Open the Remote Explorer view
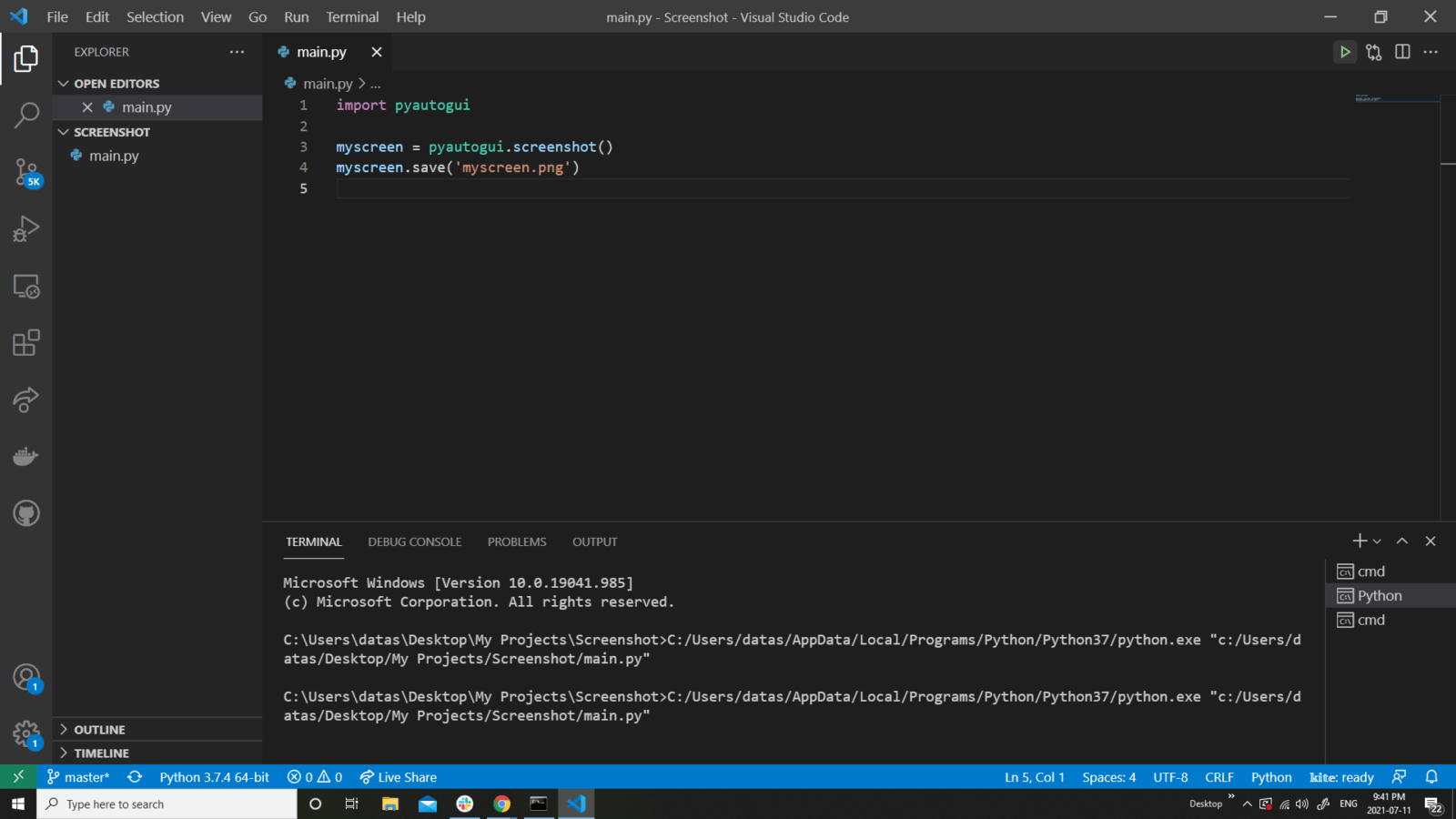The height and width of the screenshot is (819, 1456). [25, 286]
